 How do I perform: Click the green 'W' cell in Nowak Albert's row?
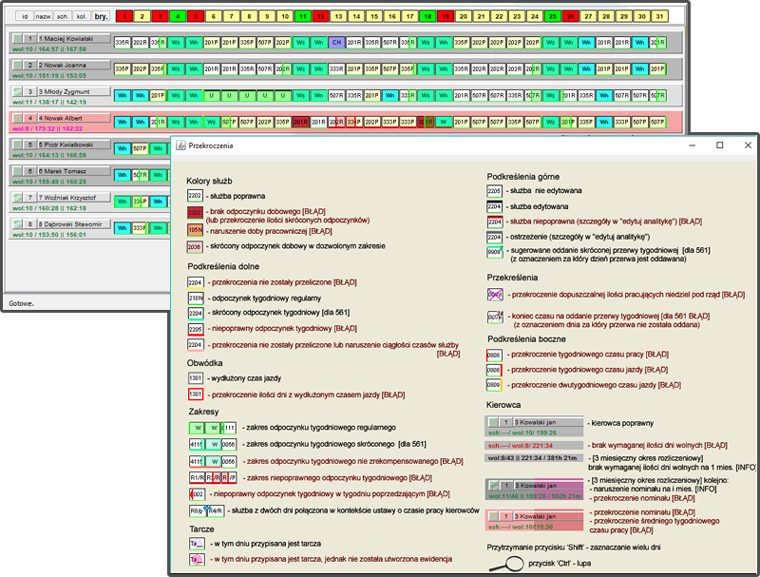coord(443,122)
